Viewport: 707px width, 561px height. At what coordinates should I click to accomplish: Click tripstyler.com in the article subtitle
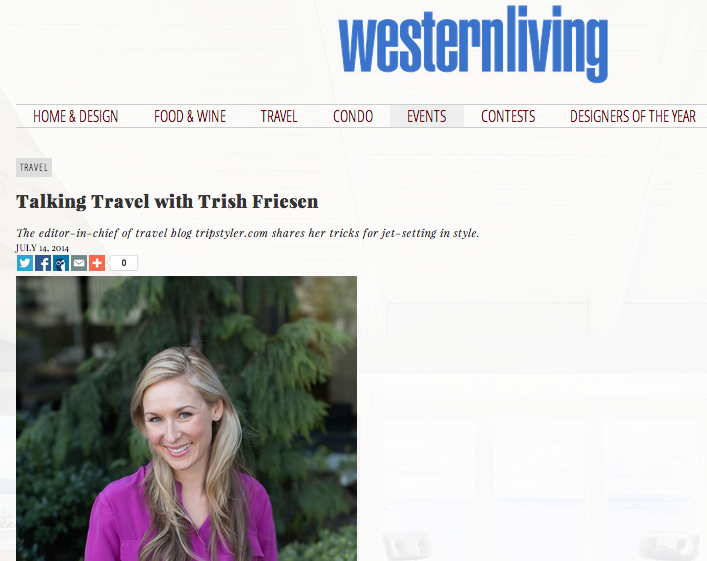click(231, 233)
